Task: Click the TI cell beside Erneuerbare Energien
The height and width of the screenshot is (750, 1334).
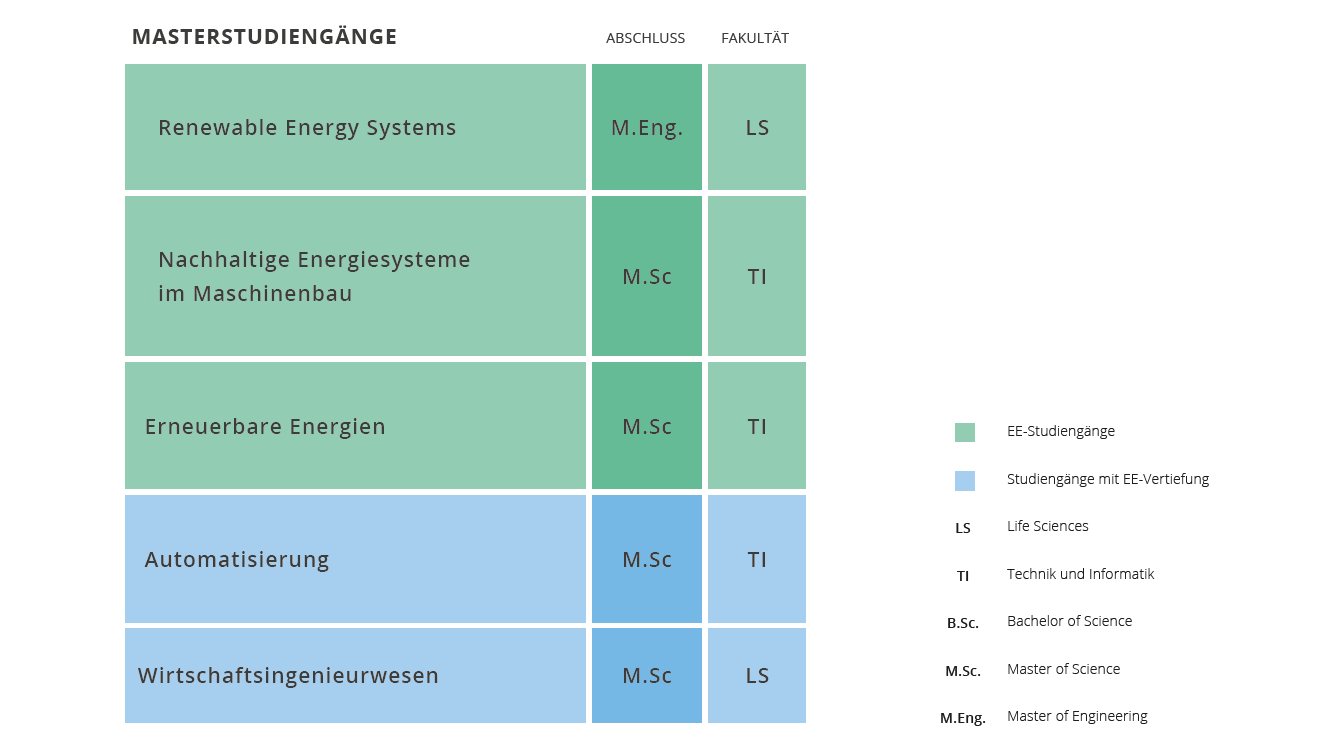Action: point(757,426)
